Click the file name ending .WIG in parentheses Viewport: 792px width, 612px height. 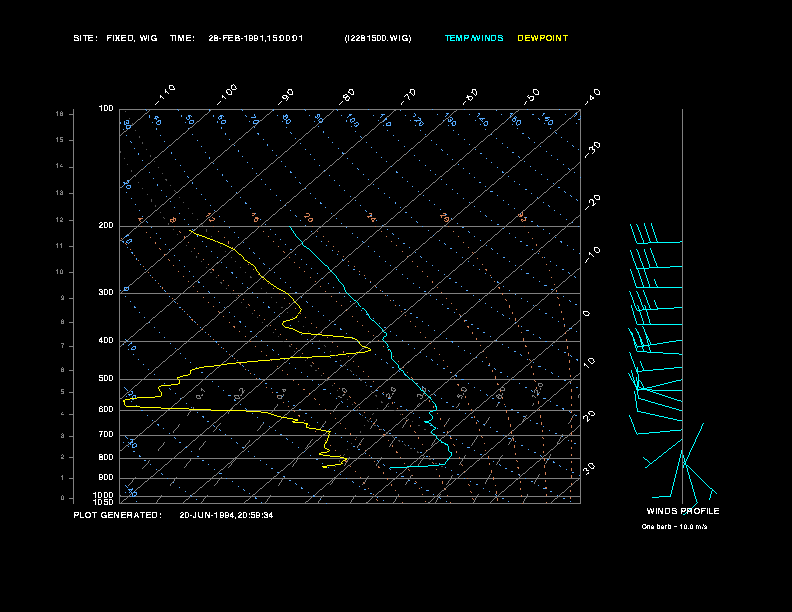pyautogui.click(x=378, y=38)
